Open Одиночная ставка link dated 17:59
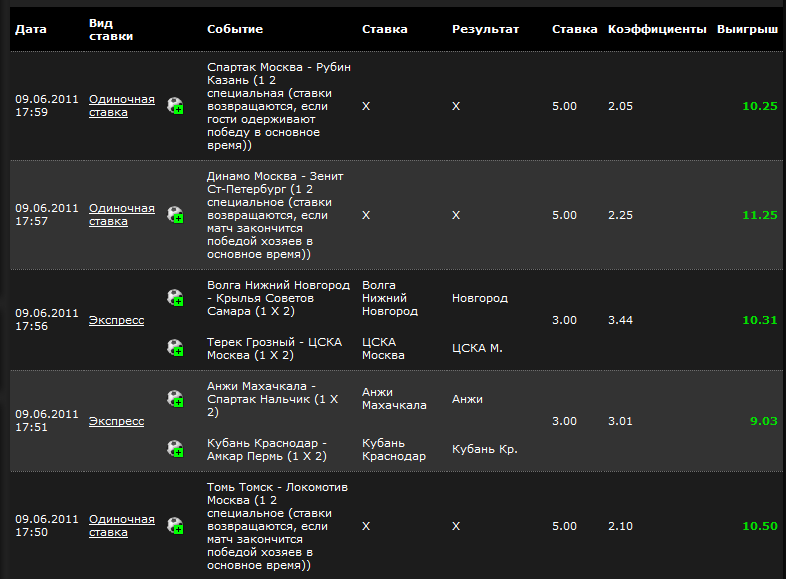Screen dimensions: 786x579 tap(122, 106)
